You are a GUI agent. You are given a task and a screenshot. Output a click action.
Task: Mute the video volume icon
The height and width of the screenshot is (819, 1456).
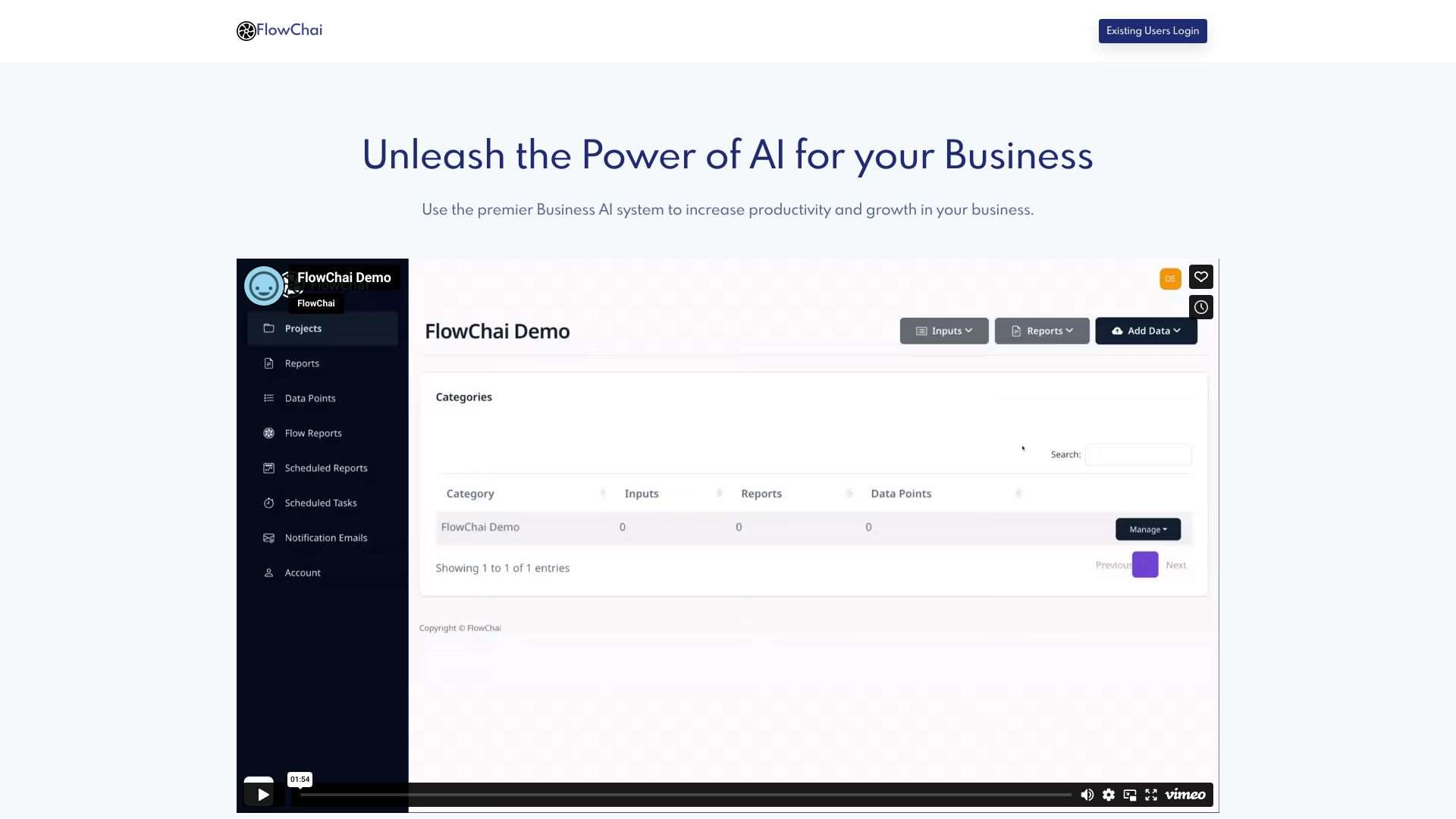(1087, 795)
